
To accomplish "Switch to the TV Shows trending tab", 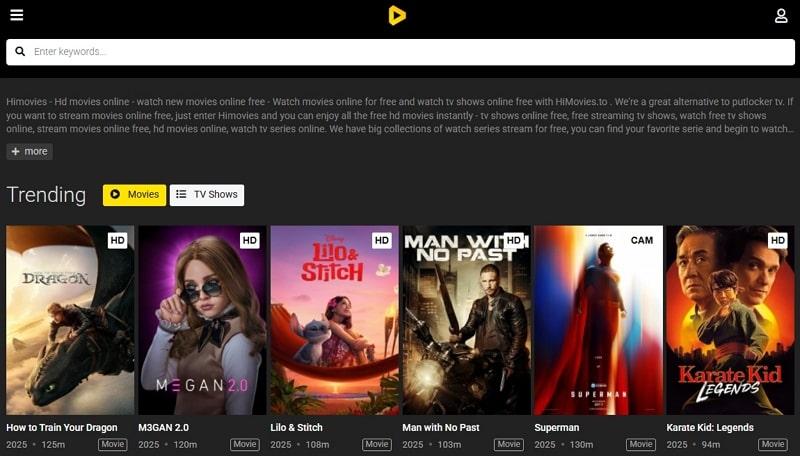I will 207,195.
